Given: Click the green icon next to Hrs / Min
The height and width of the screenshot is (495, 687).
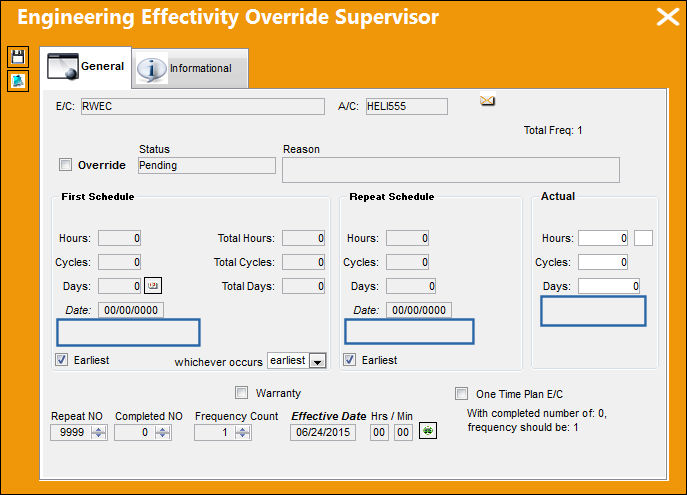Looking at the screenshot, I should 428,431.
